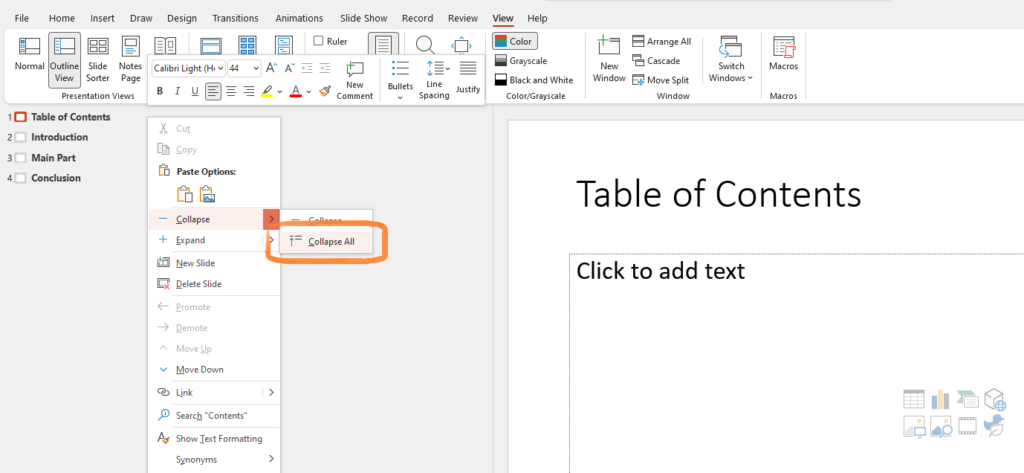
Task: Click Arrange All button
Action: pos(661,42)
